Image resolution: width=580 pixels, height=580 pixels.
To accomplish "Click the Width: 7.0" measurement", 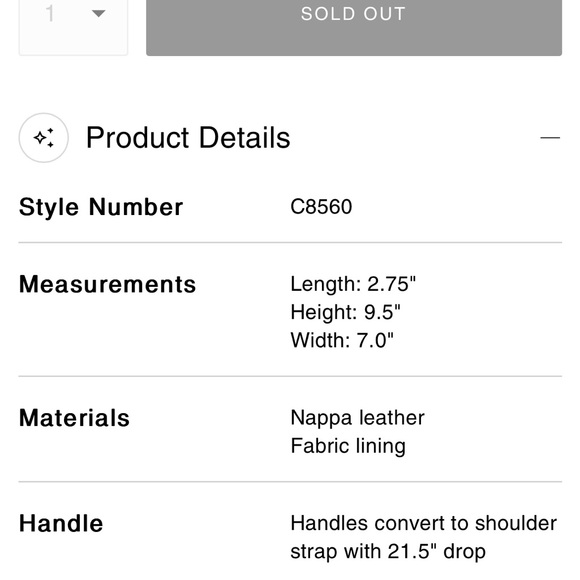I will [x=342, y=340].
